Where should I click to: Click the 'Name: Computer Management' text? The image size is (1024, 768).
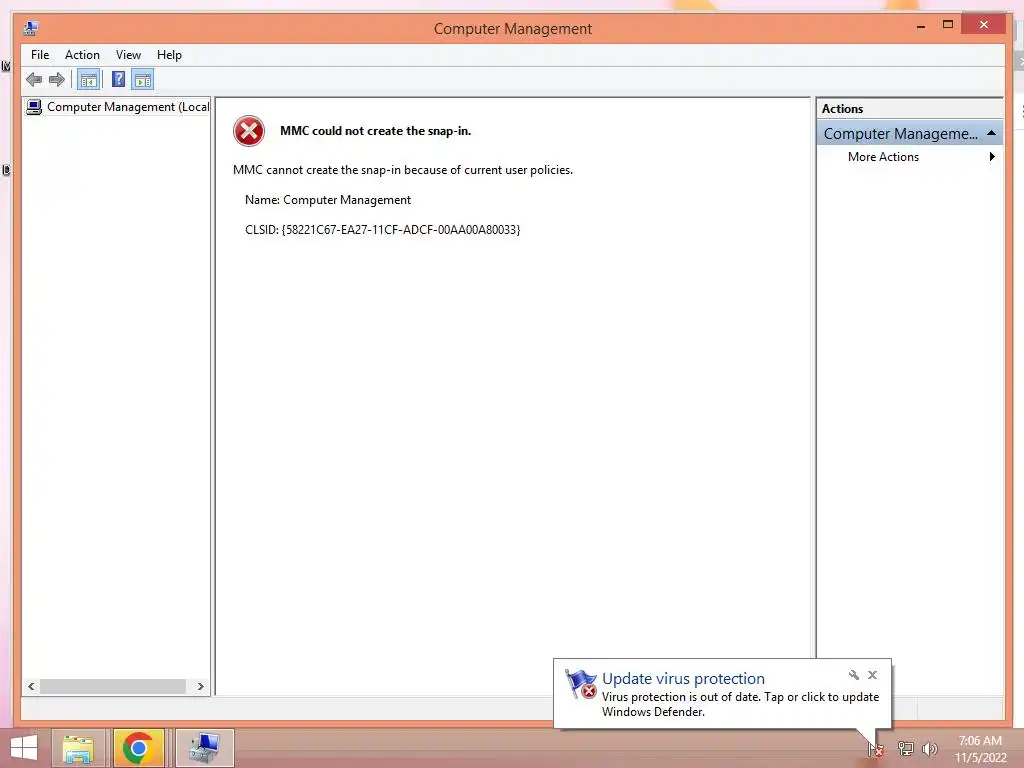pos(328,200)
